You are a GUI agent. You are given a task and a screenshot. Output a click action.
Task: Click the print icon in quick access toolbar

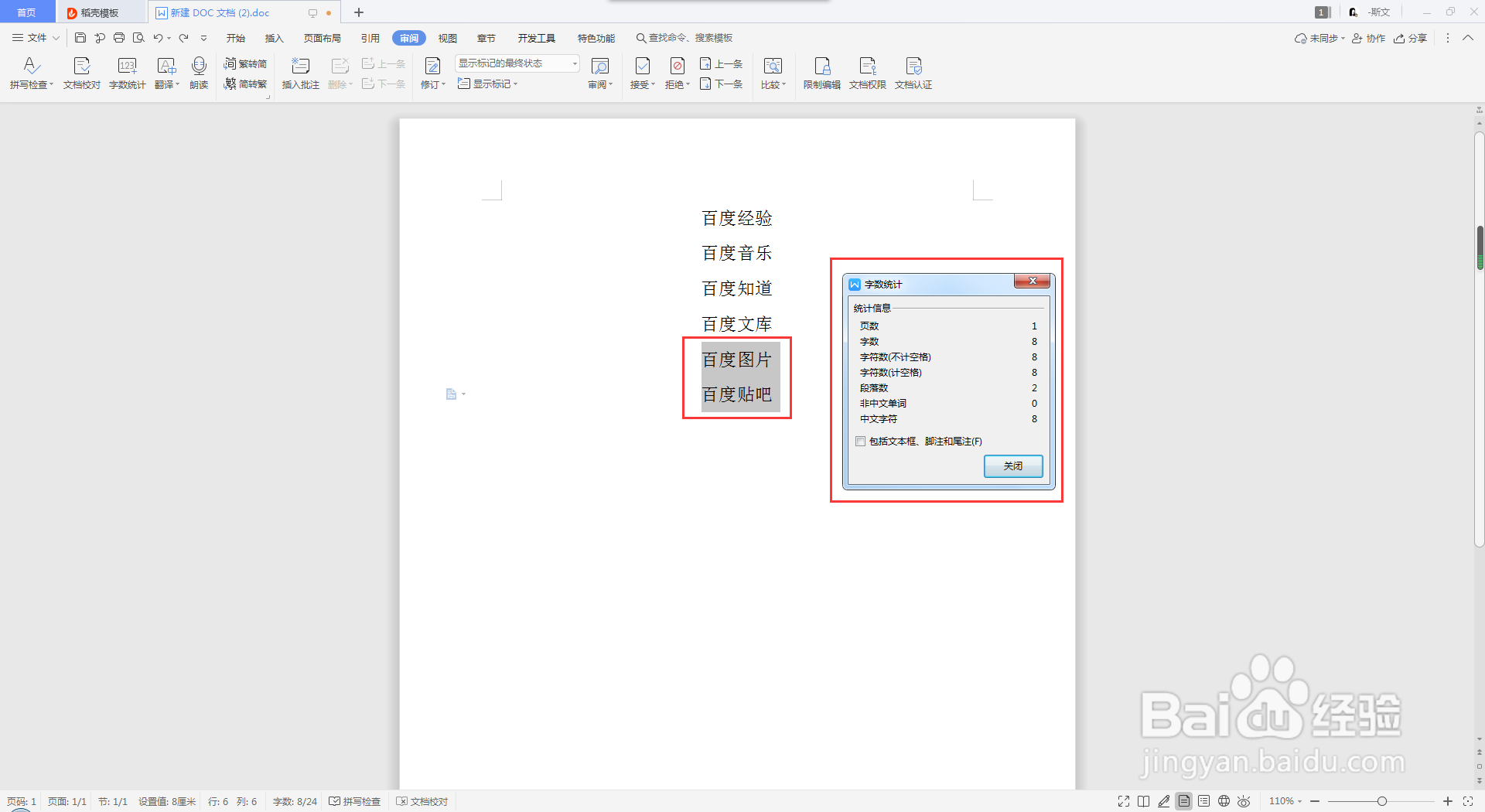click(x=119, y=38)
